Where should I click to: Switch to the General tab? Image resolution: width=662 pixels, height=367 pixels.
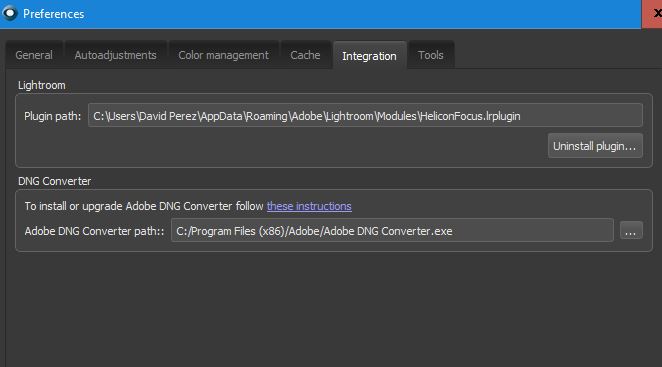[x=34, y=55]
